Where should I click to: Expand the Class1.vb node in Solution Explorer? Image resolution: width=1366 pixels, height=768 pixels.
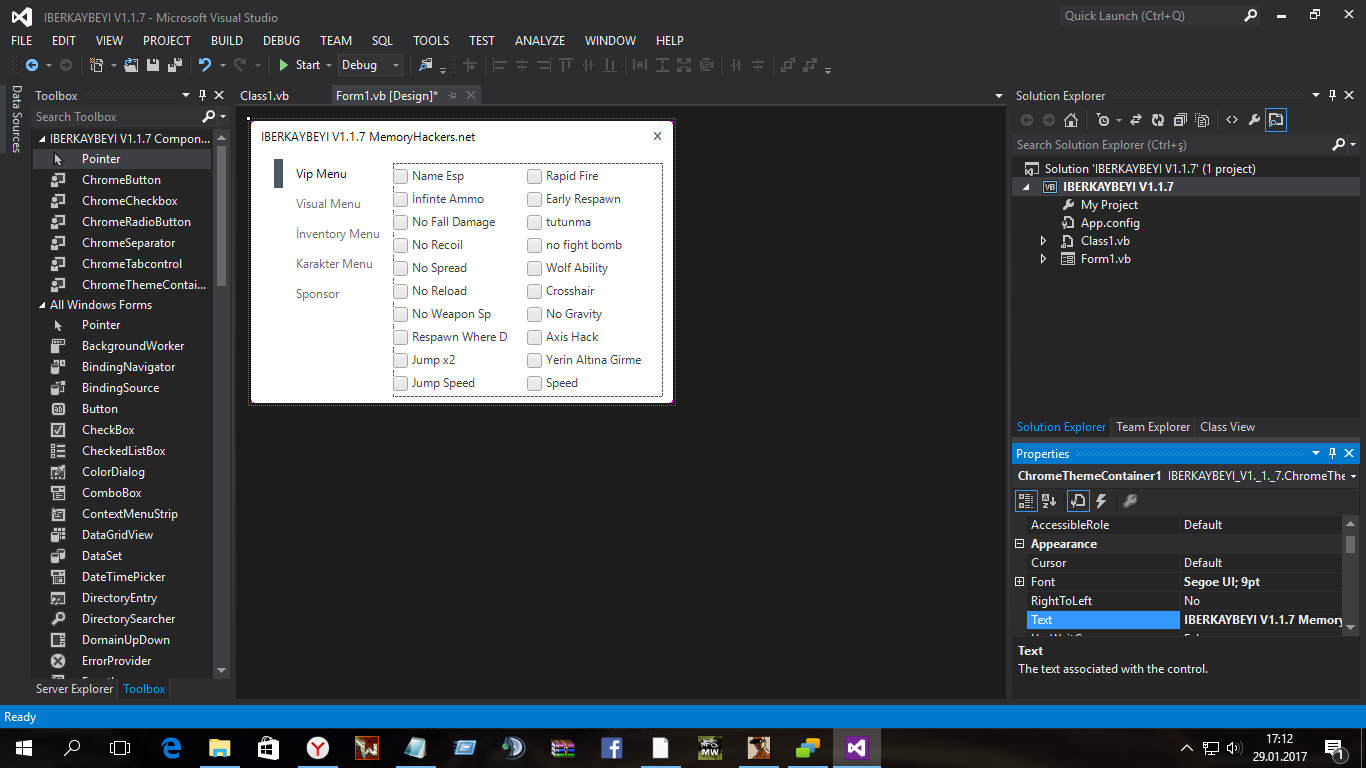(x=1043, y=241)
